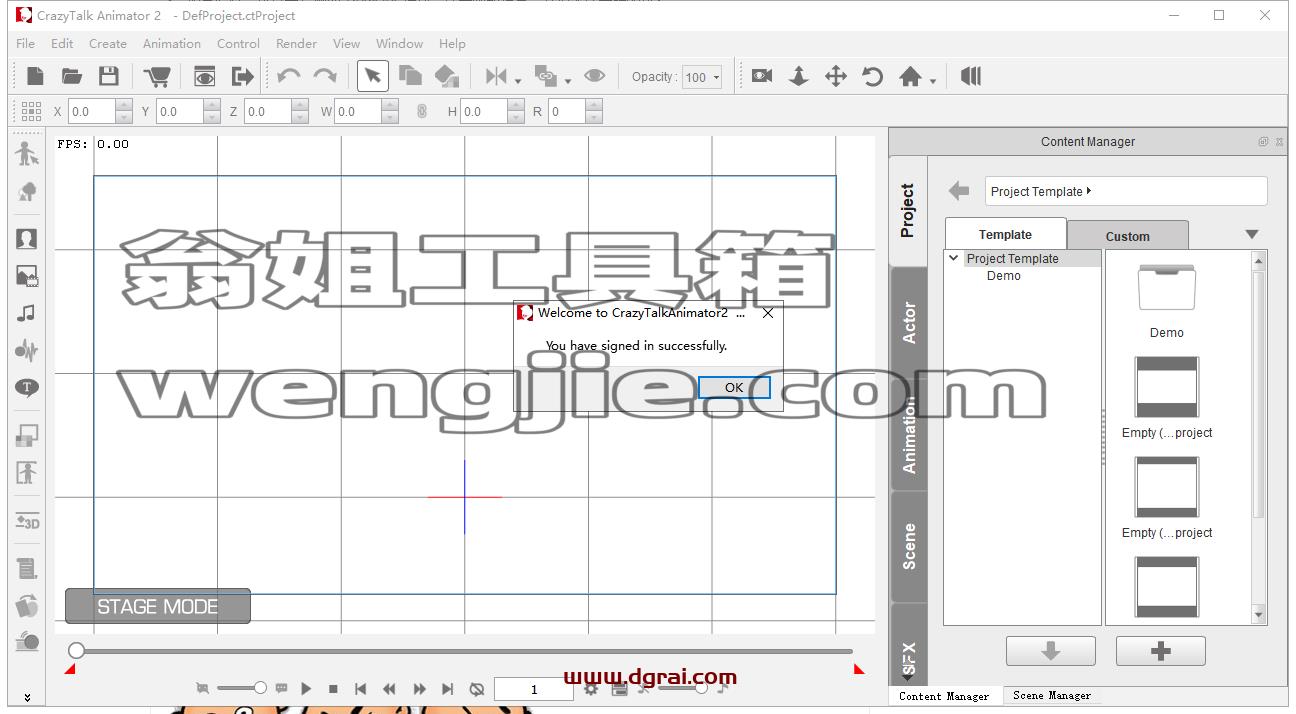Image resolution: width=1296 pixels, height=714 pixels.
Task: Click the Create Media image icon
Action: [27, 276]
